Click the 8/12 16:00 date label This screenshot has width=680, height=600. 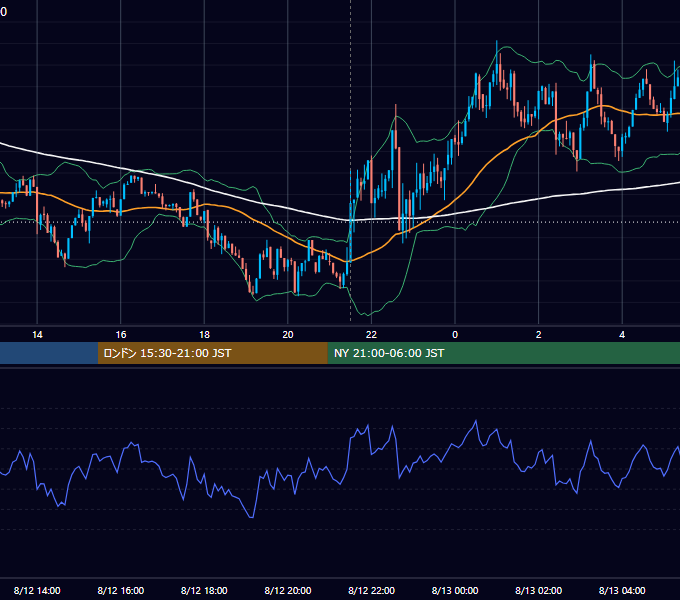pyautogui.click(x=121, y=590)
